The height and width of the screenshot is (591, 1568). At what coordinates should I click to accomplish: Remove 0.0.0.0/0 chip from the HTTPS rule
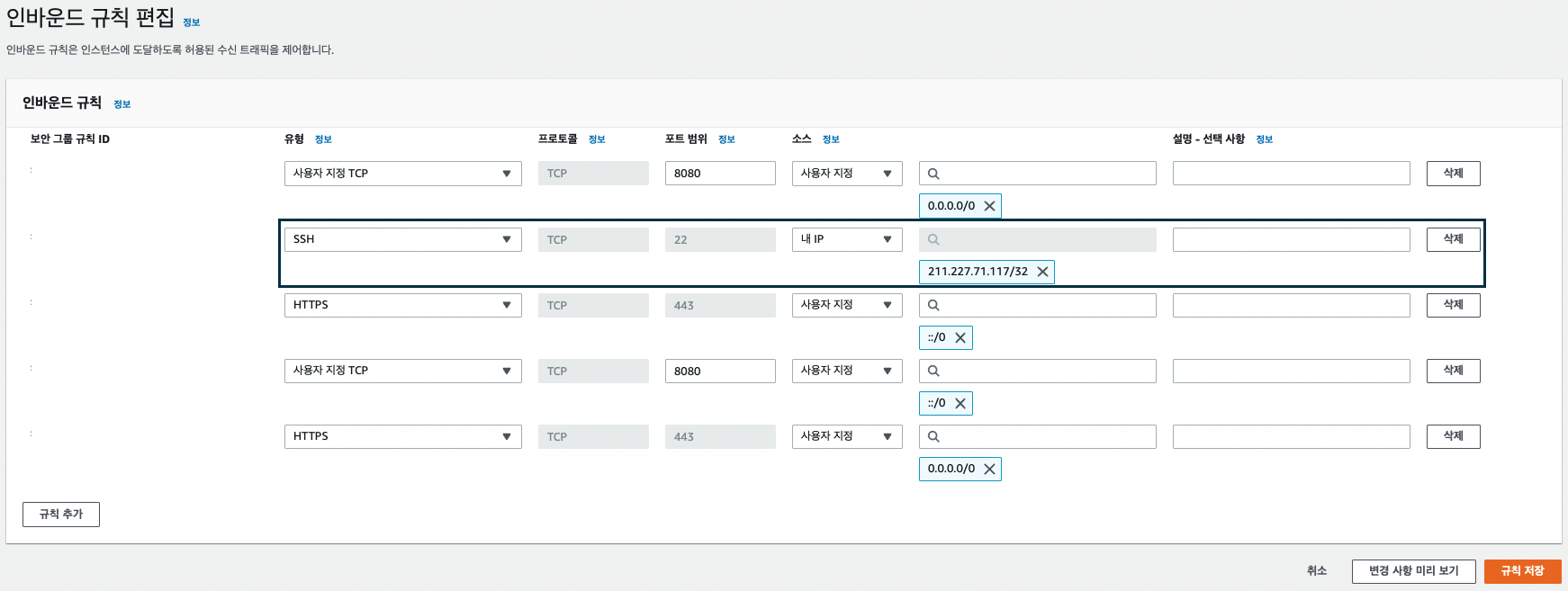(989, 469)
